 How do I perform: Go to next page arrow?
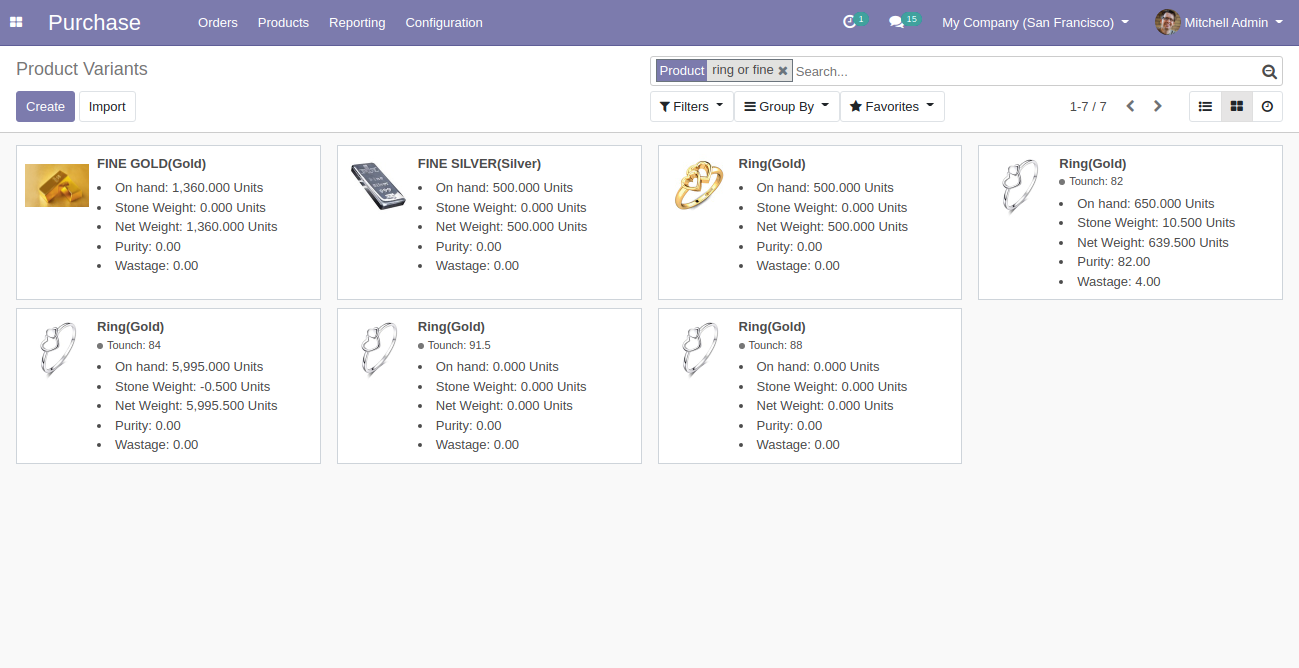coord(1158,106)
